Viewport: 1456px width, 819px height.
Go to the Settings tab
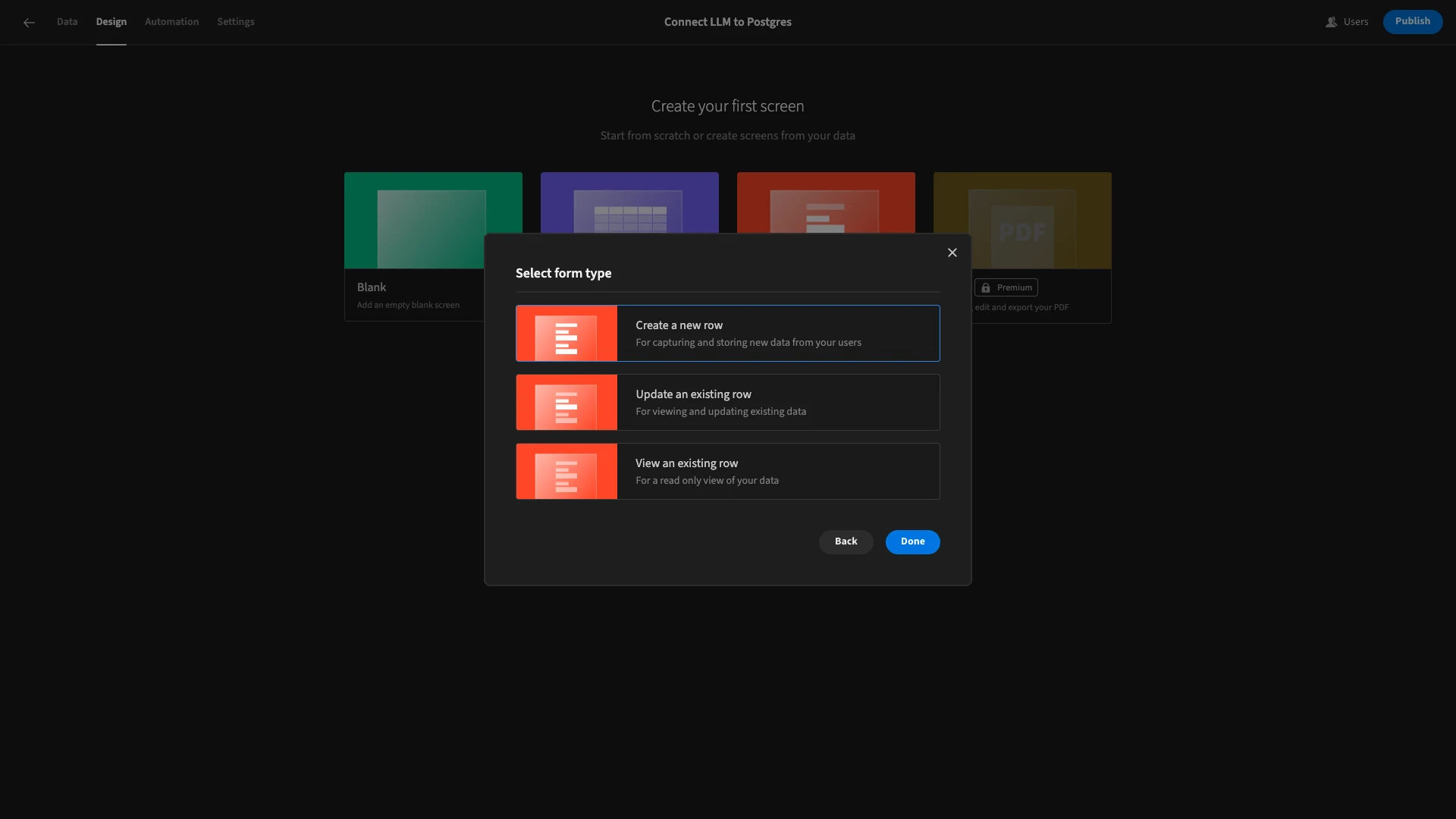tap(236, 22)
